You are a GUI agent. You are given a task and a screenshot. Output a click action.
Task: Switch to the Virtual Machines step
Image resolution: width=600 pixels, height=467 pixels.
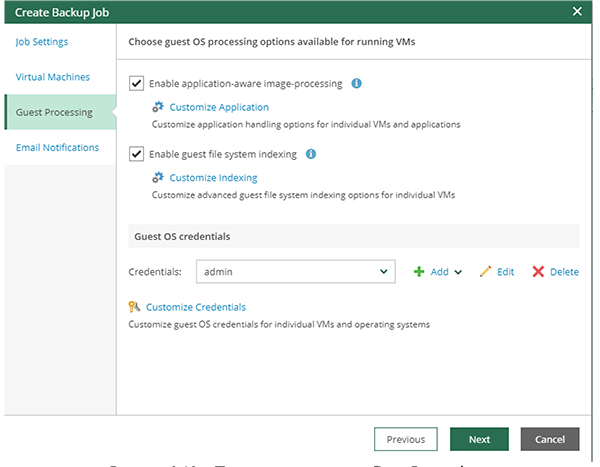click(x=52, y=77)
